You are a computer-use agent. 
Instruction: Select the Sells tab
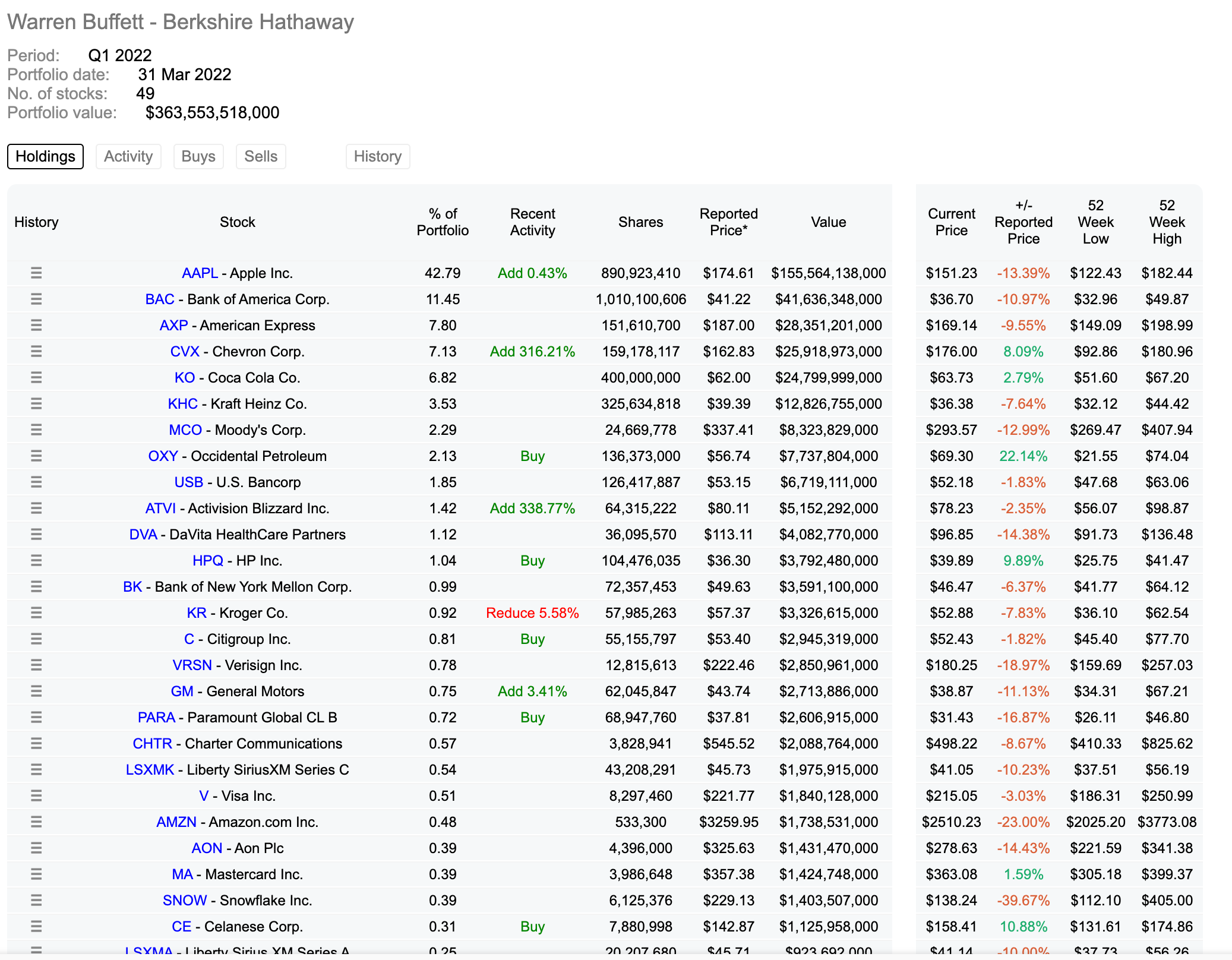pyautogui.click(x=261, y=156)
